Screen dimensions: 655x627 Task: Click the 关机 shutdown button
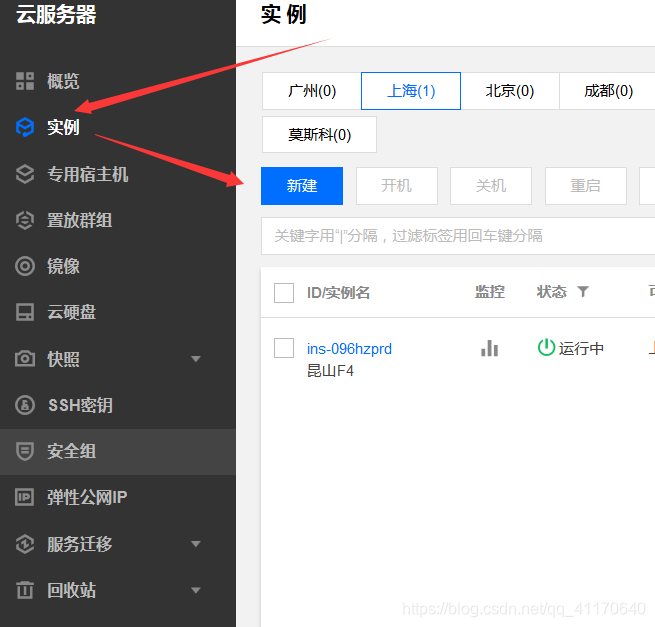click(x=491, y=186)
